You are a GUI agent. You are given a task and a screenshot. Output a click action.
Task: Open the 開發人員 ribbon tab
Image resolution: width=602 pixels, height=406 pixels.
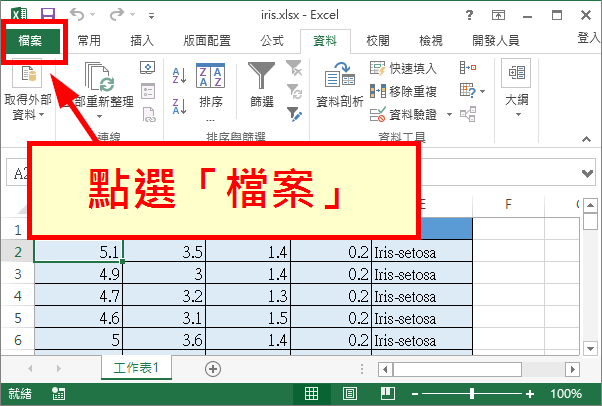click(x=496, y=40)
